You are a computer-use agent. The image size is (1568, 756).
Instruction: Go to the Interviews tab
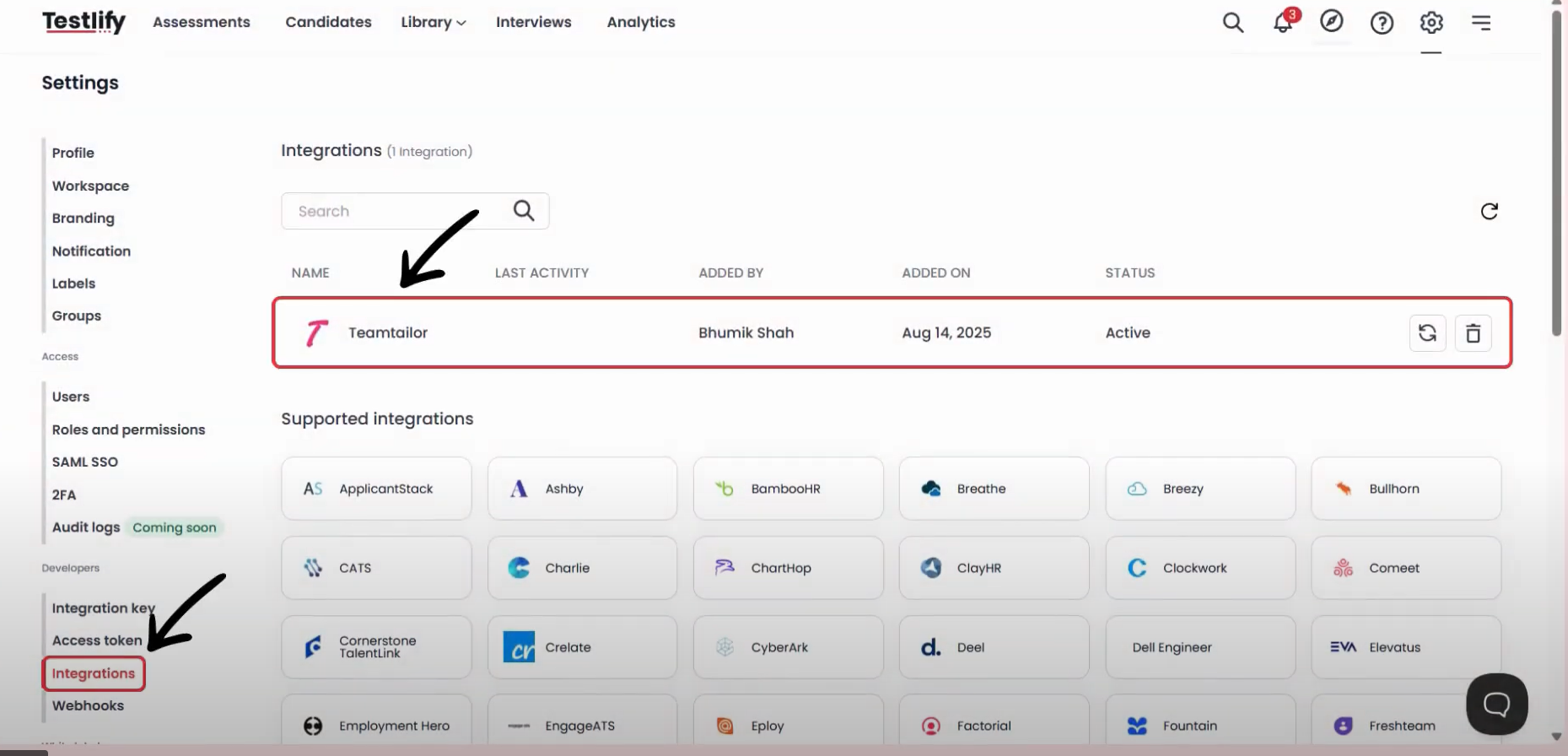(534, 22)
